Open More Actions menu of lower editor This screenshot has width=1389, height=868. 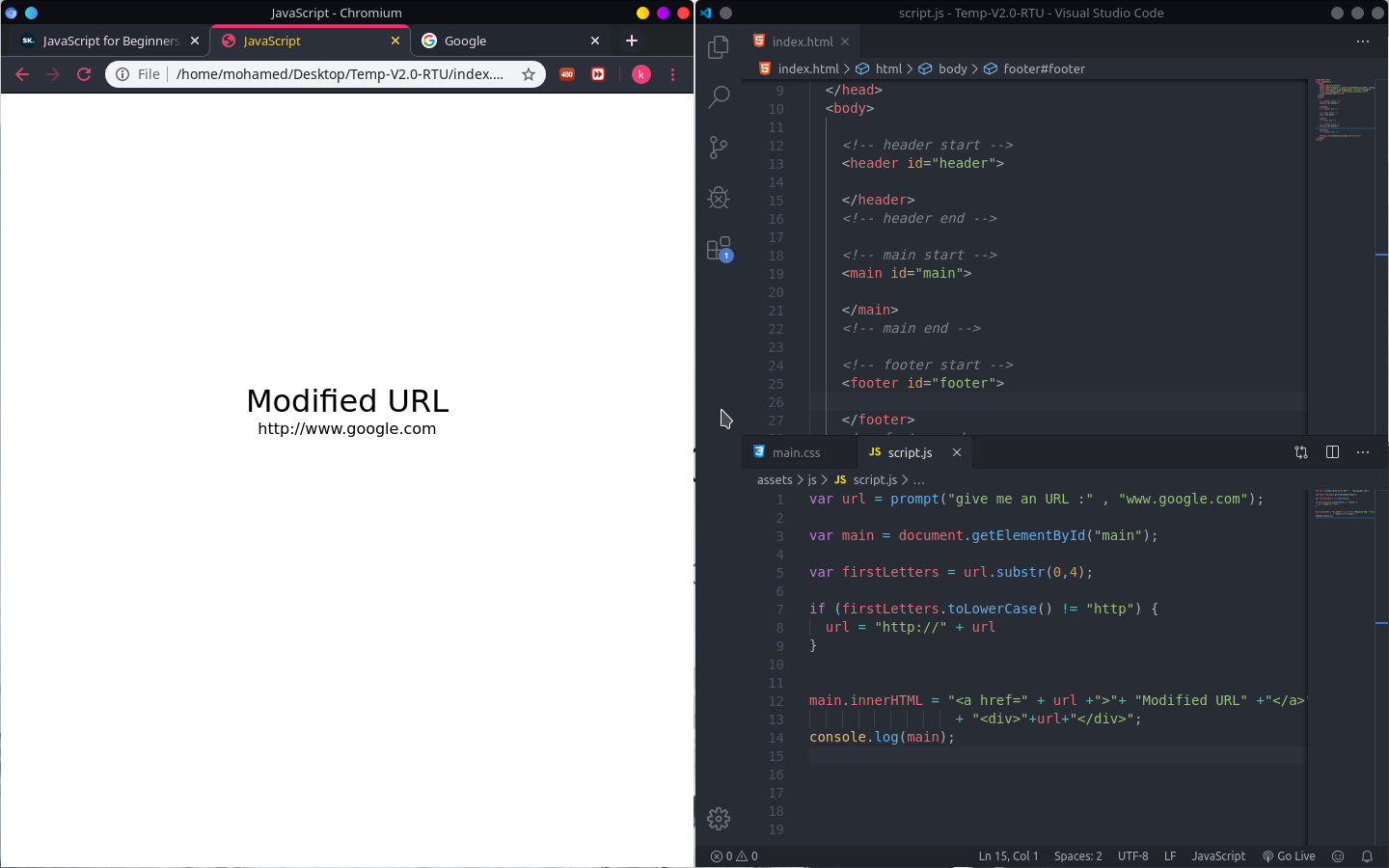[x=1363, y=452]
